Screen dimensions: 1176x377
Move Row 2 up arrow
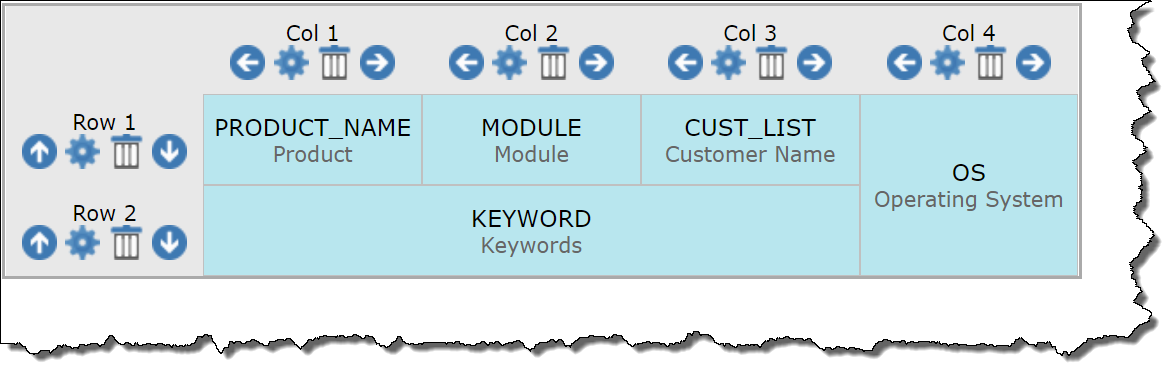click(39, 243)
